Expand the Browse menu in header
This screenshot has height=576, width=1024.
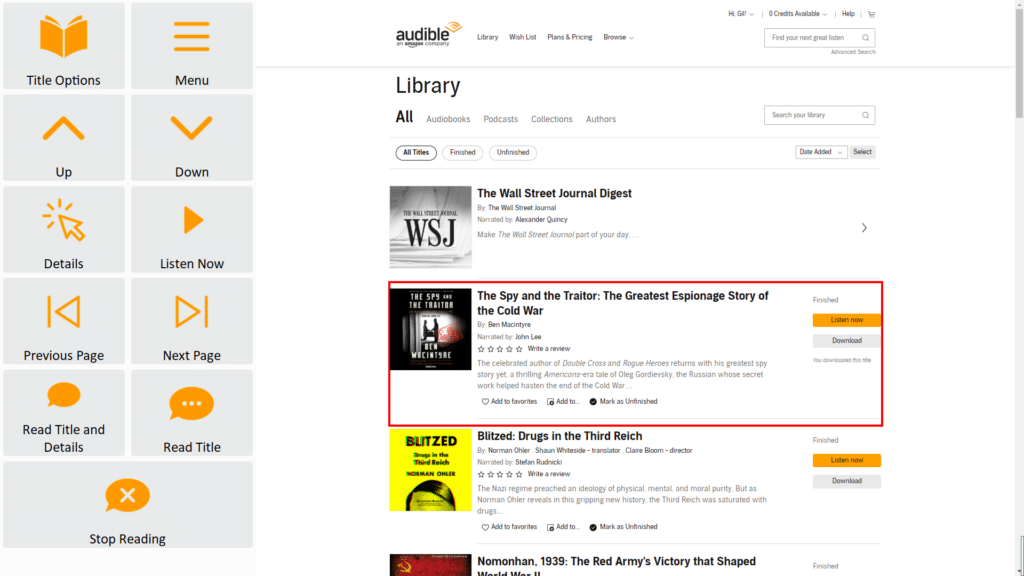pos(618,37)
